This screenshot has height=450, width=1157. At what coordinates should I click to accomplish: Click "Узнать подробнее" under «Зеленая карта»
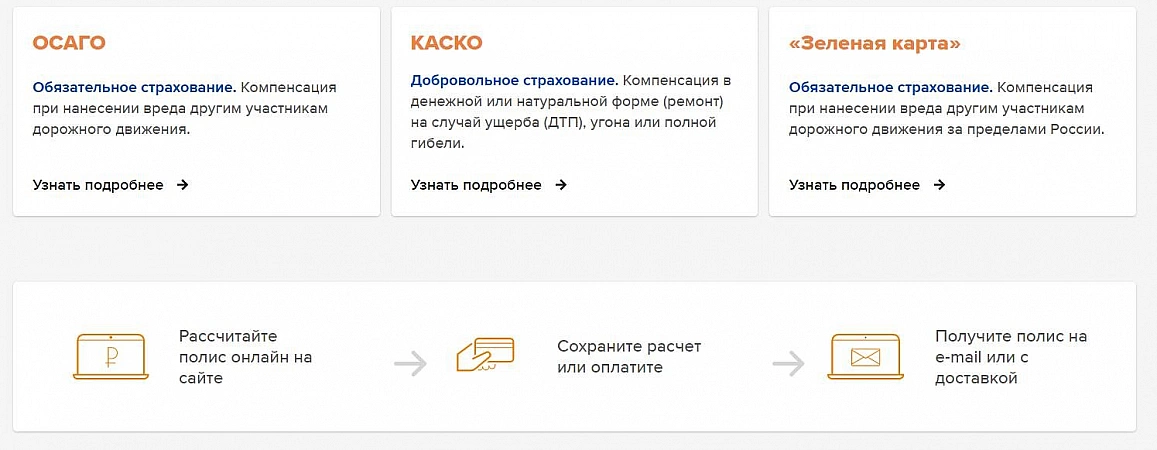854,185
